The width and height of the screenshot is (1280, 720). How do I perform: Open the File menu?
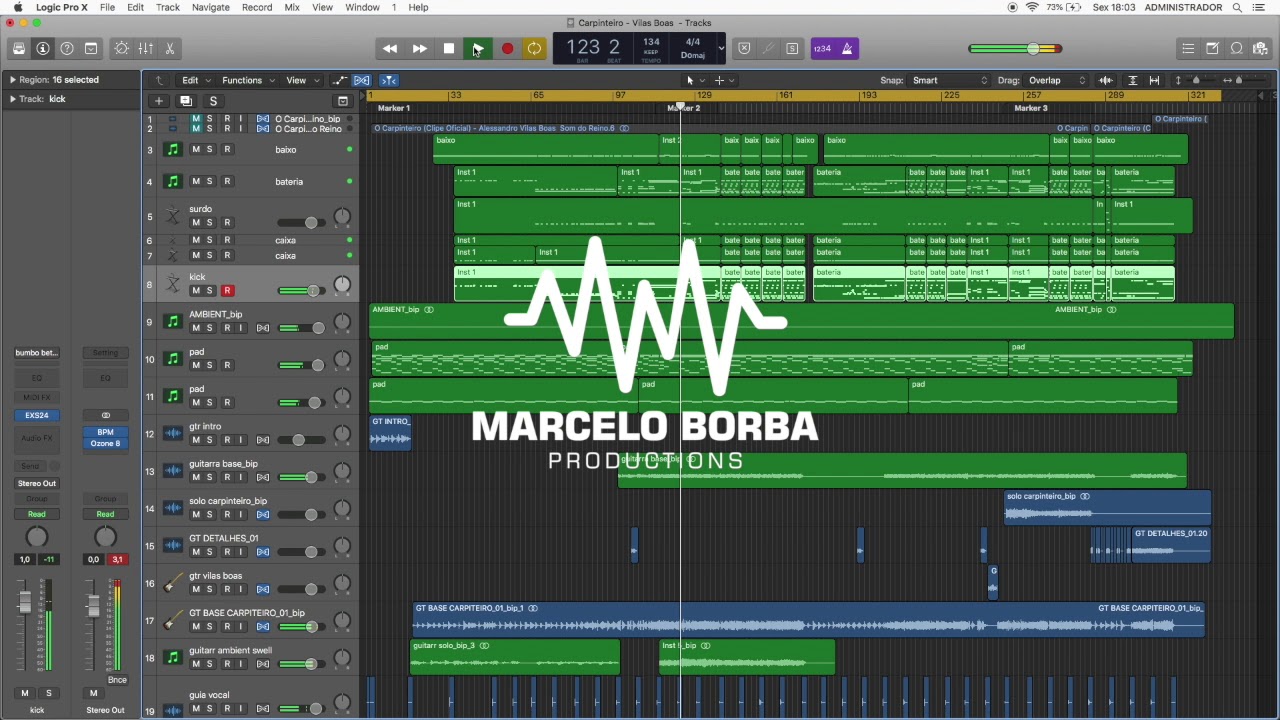[x=107, y=7]
